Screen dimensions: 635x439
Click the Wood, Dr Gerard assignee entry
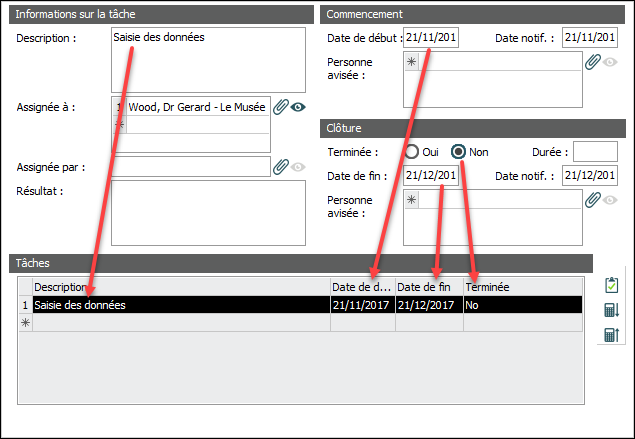tap(197, 107)
